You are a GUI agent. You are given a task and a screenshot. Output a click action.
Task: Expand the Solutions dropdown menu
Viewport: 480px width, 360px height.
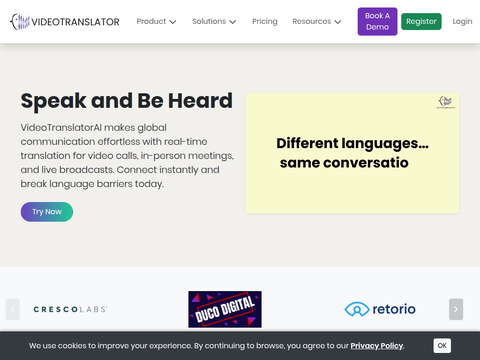click(214, 21)
